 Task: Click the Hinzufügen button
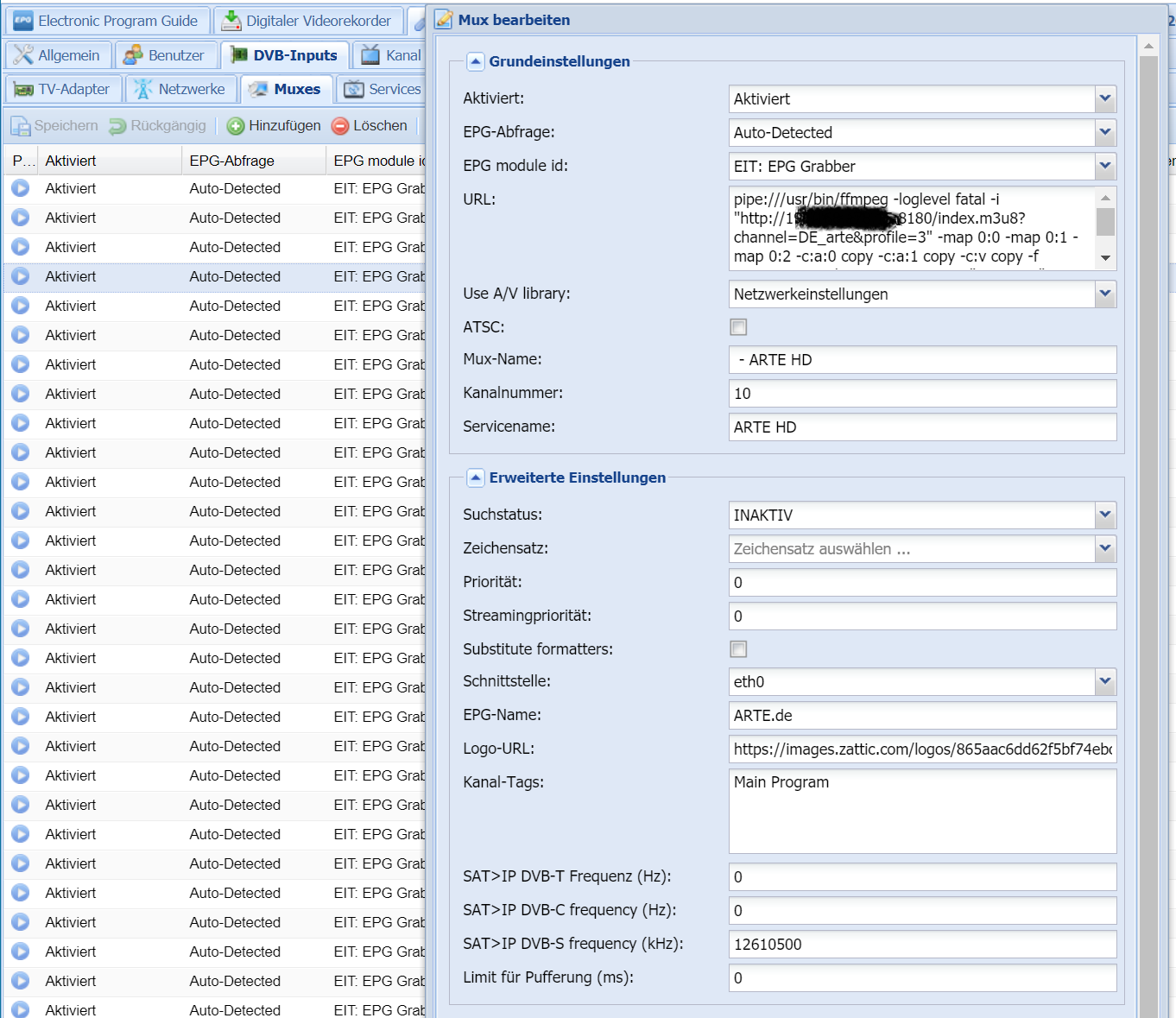(x=274, y=126)
